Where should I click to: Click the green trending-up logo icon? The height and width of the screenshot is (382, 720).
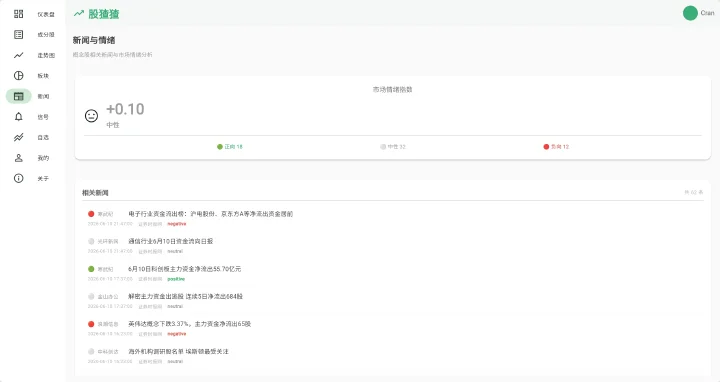click(x=79, y=13)
